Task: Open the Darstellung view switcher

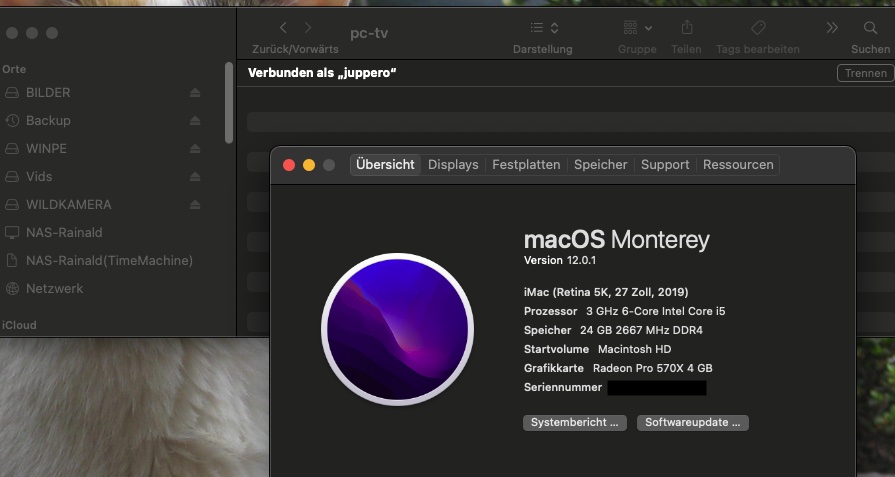Action: 544,27
